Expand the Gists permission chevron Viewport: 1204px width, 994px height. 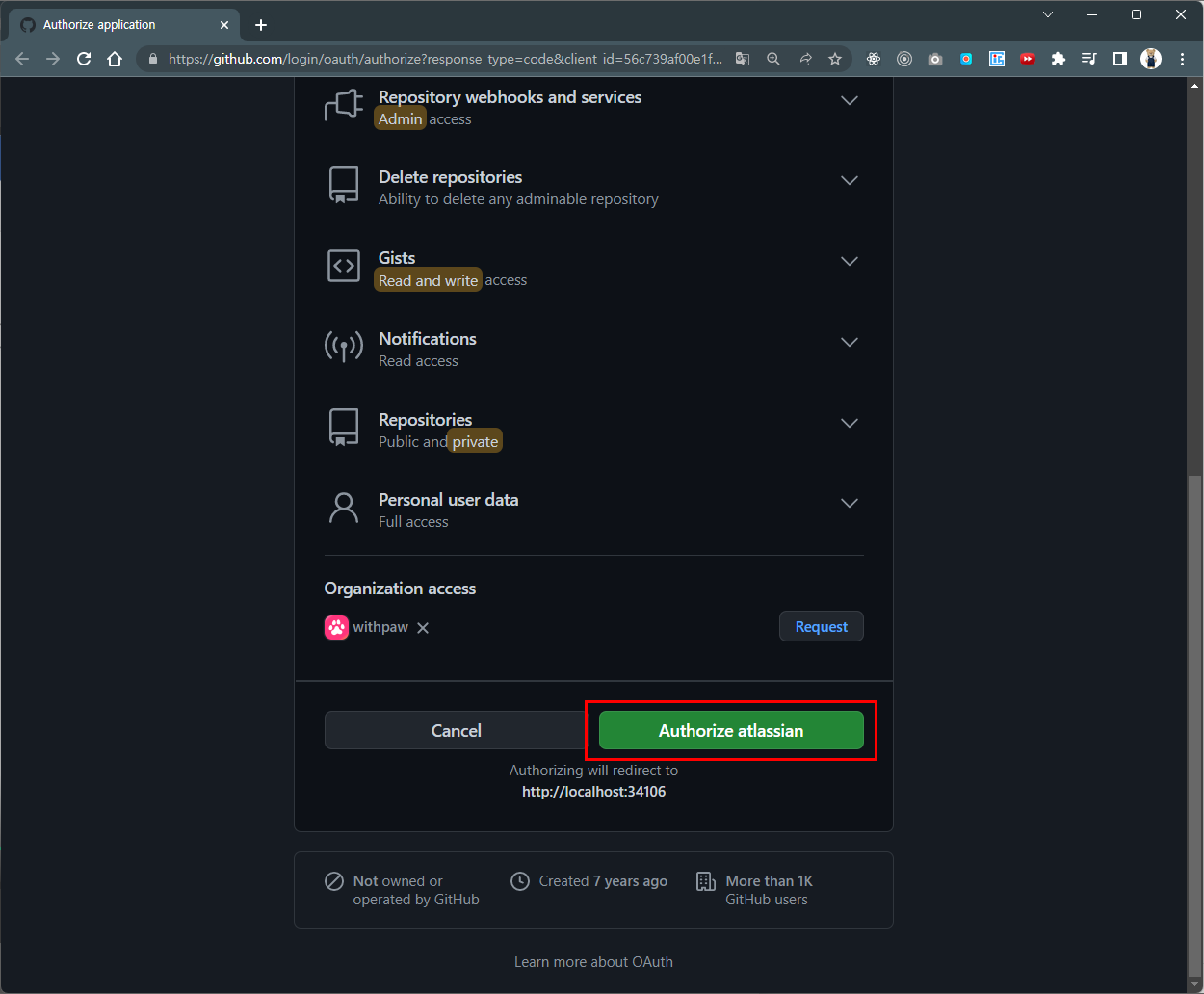(850, 261)
